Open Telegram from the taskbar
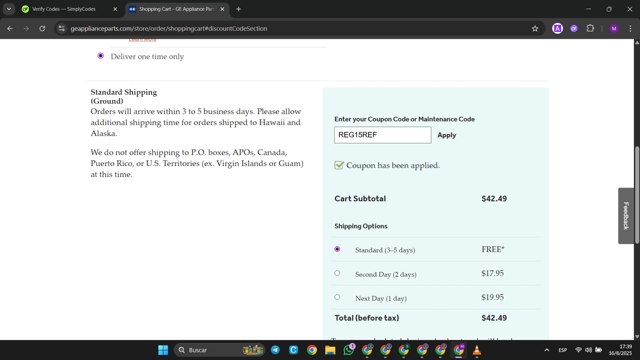Viewport: 640px width, 360px height. pyautogui.click(x=276, y=350)
